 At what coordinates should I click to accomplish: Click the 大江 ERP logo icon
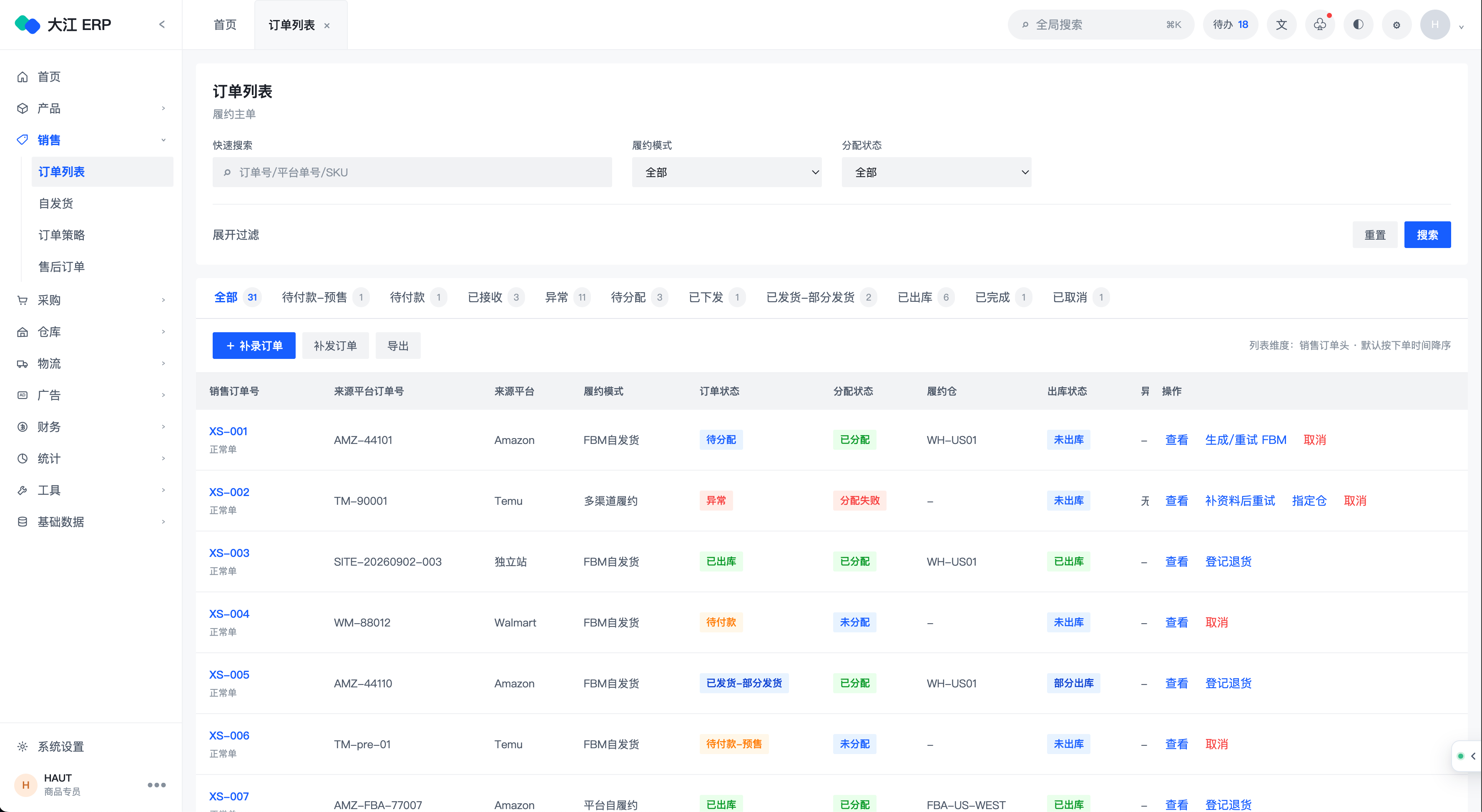[x=27, y=25]
